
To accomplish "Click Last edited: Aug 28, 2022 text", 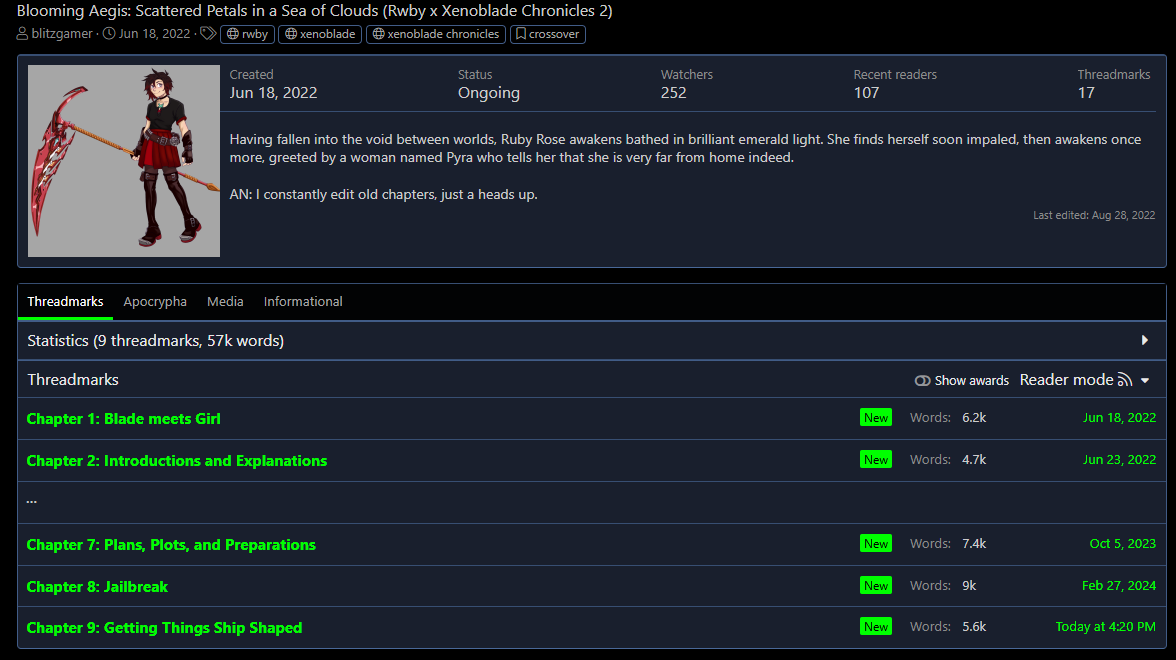I will point(1094,215).
